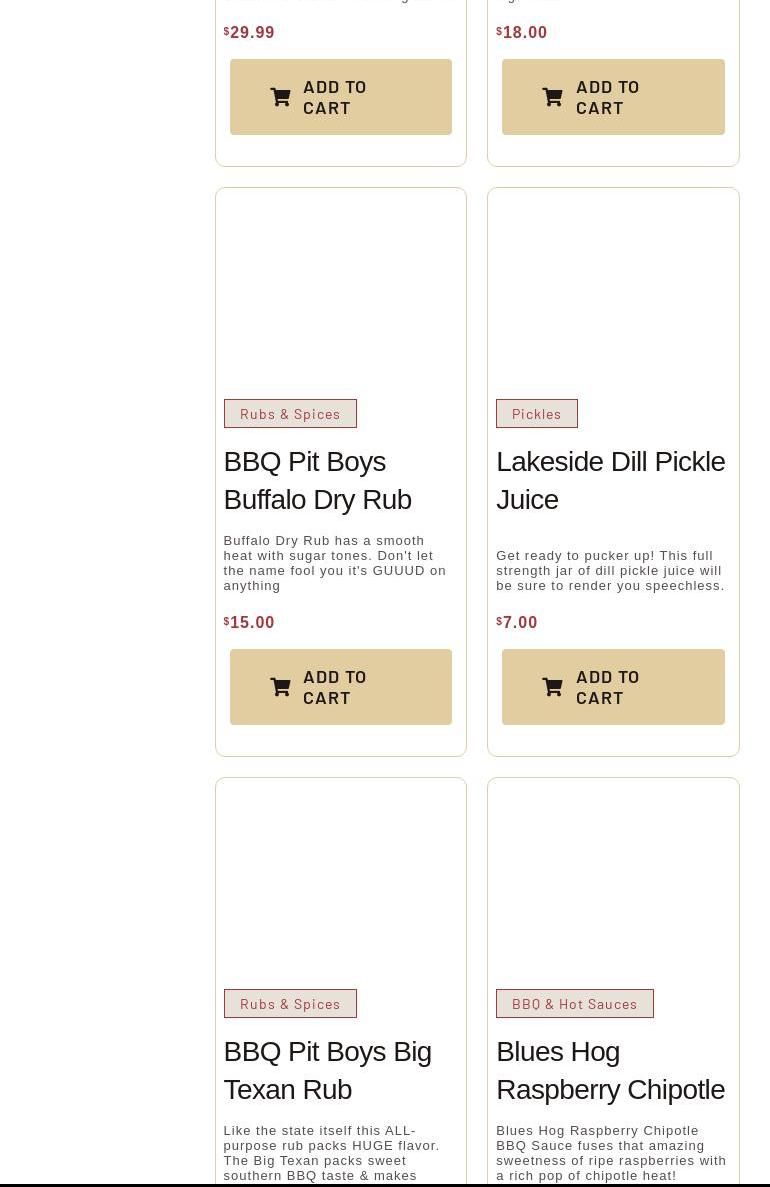
Task: Open the BBQ & Hot Sauces category tag
Action: coord(574,1004)
